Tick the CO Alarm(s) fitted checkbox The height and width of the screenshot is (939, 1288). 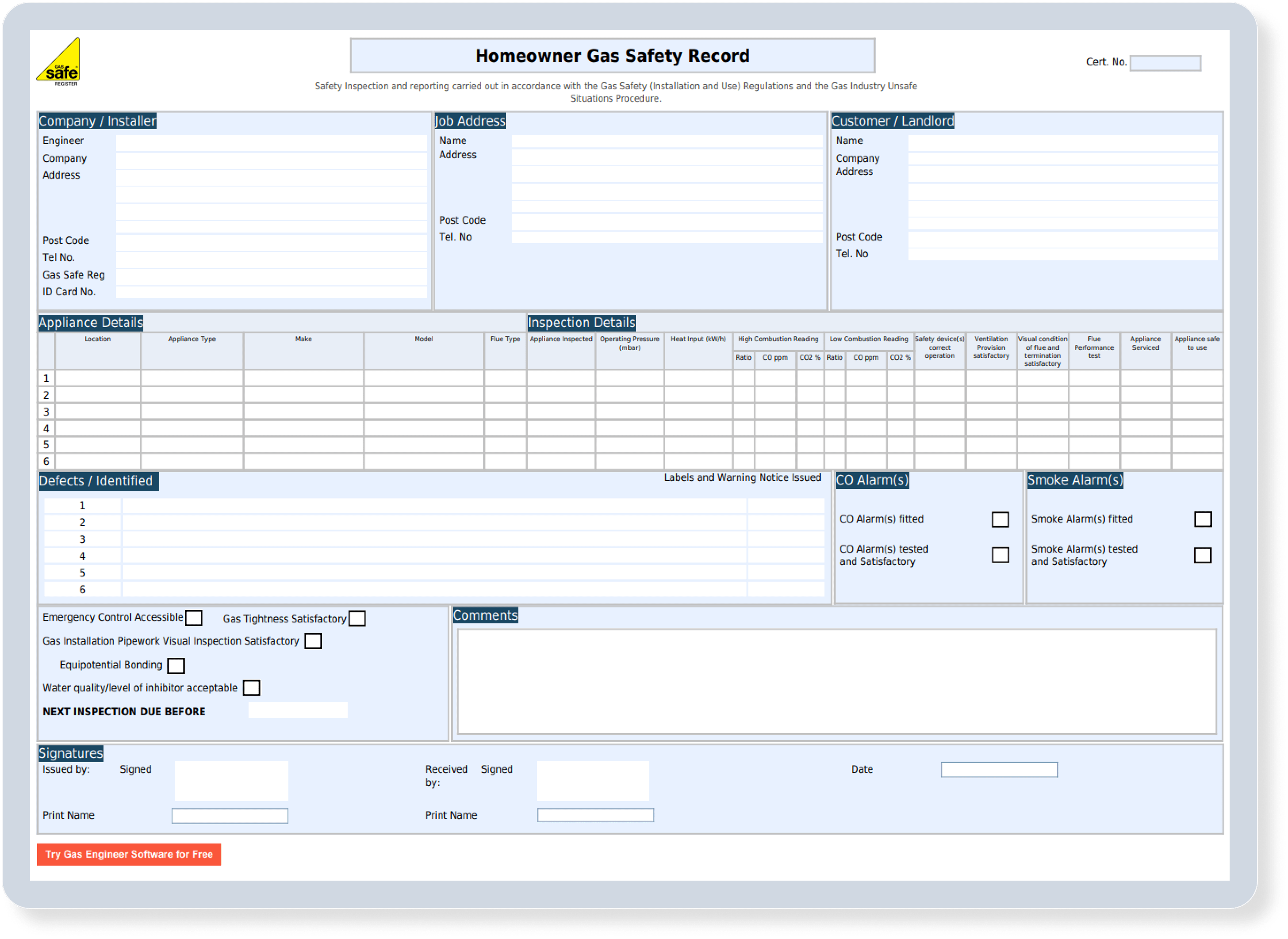pos(1000,519)
